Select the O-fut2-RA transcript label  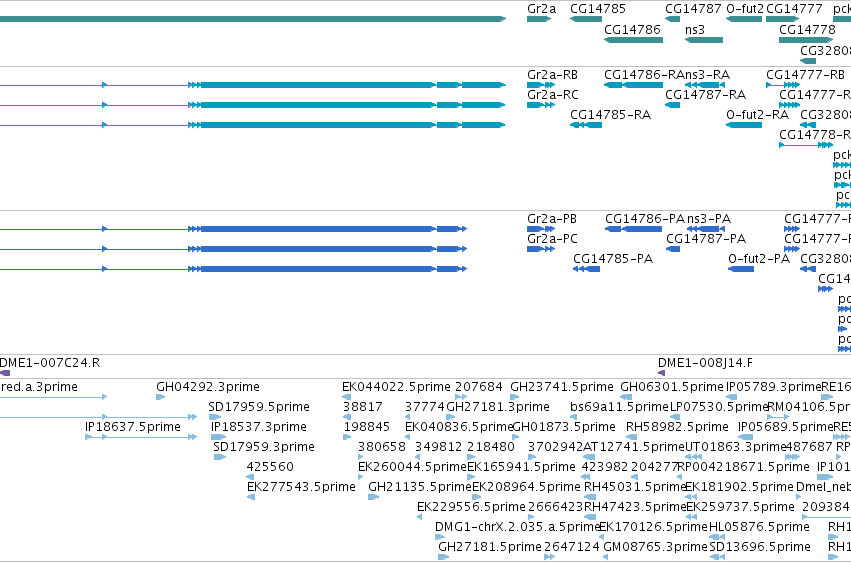(x=757, y=114)
